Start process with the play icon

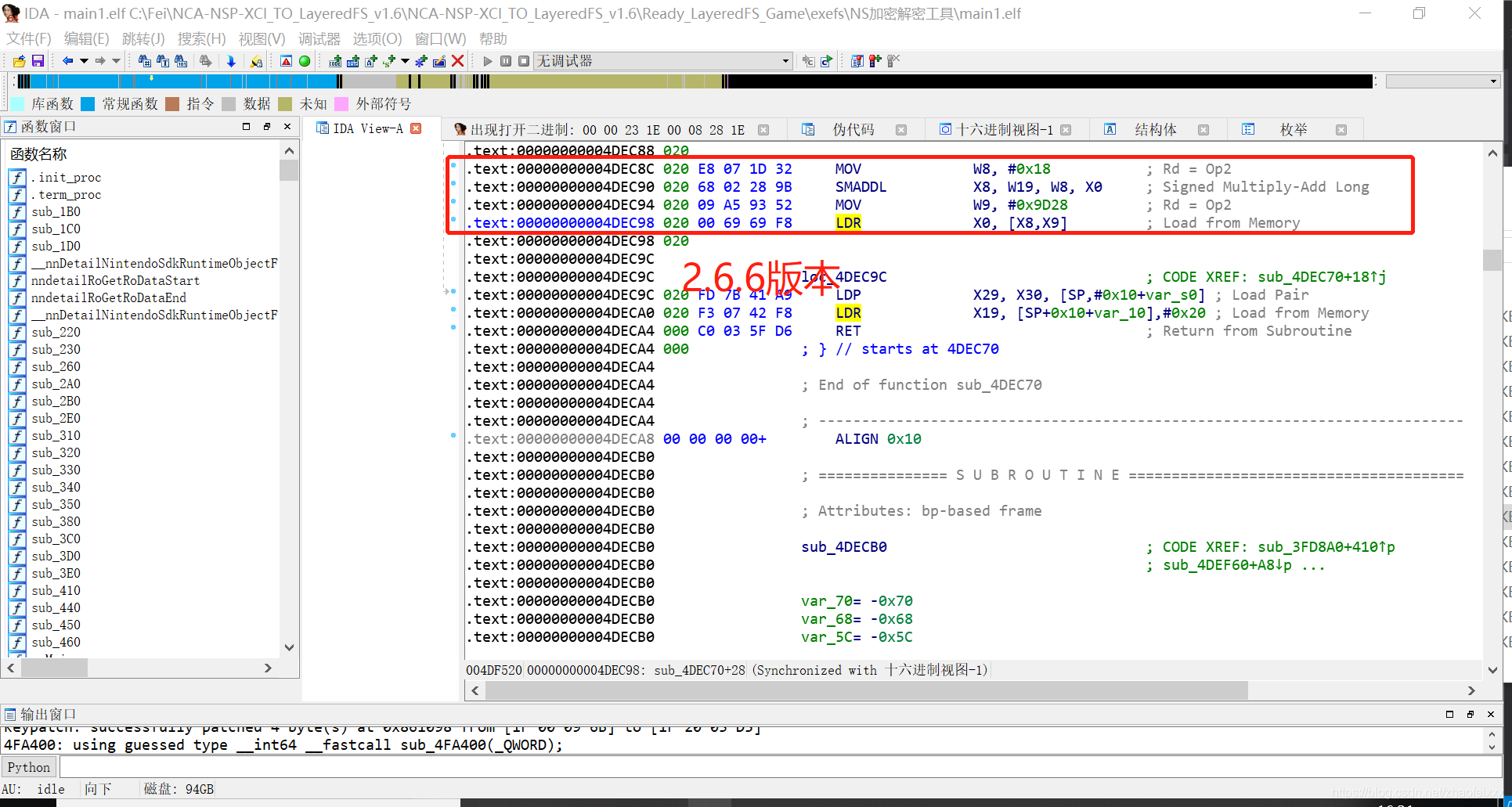488,61
